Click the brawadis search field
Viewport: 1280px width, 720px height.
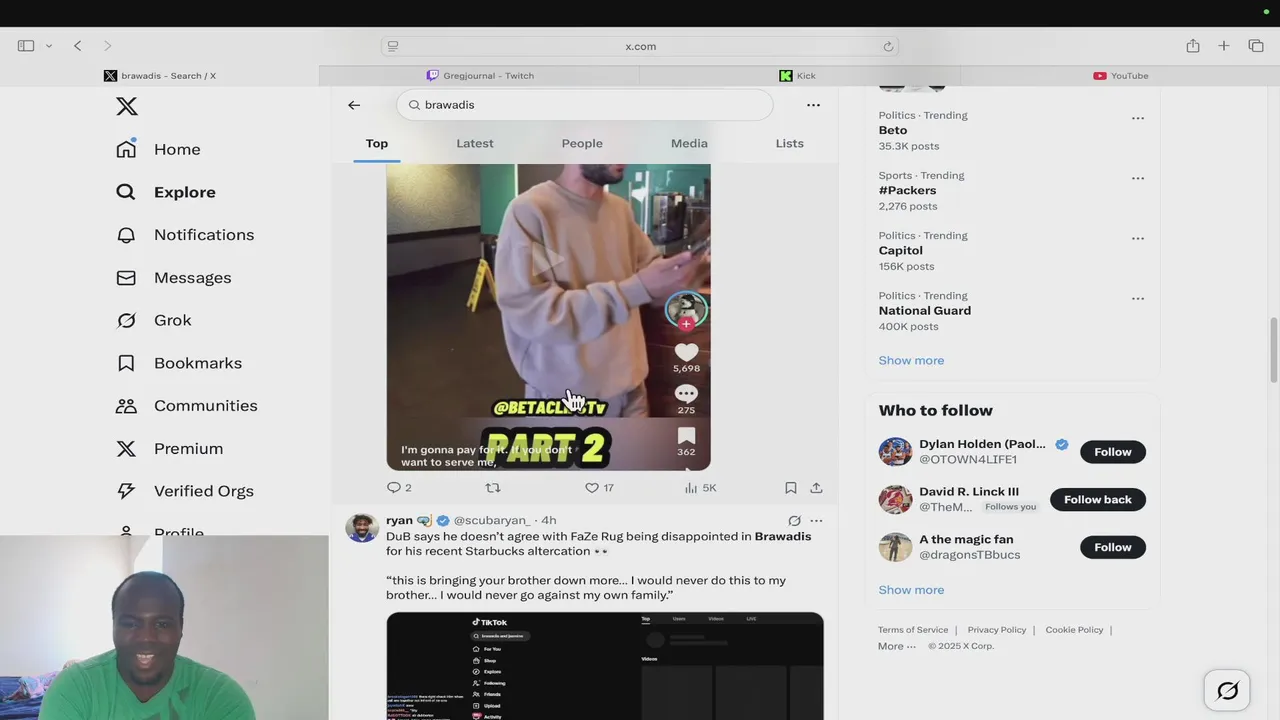click(x=585, y=105)
